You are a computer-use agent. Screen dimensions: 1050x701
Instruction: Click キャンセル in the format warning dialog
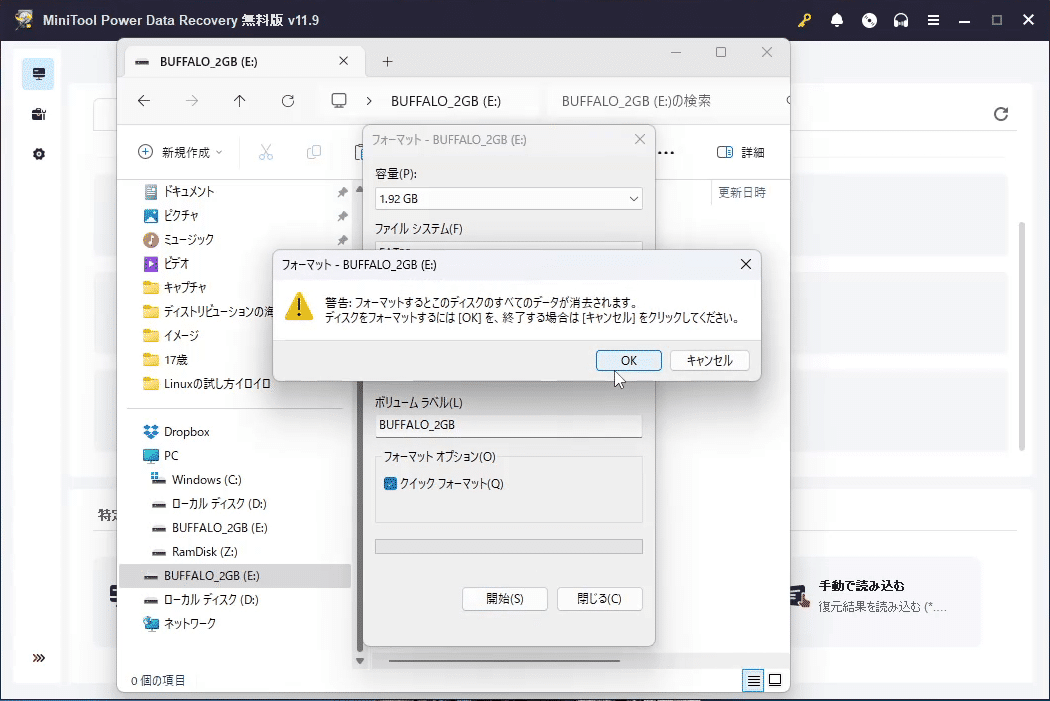click(709, 360)
